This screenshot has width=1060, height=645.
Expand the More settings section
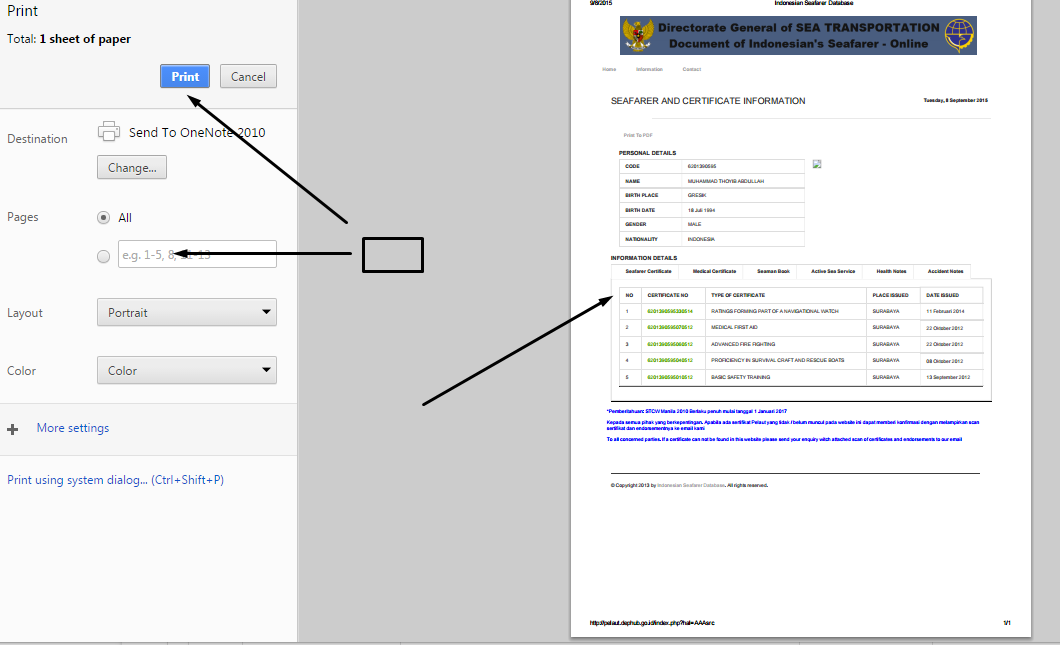pos(72,428)
